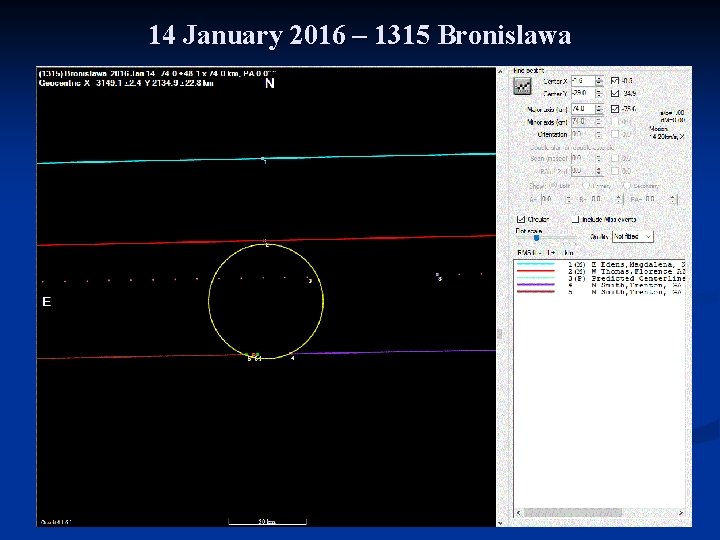This screenshot has height=540, width=720.
Task: Toggle the checkbox beside Center X
Action: point(615,80)
